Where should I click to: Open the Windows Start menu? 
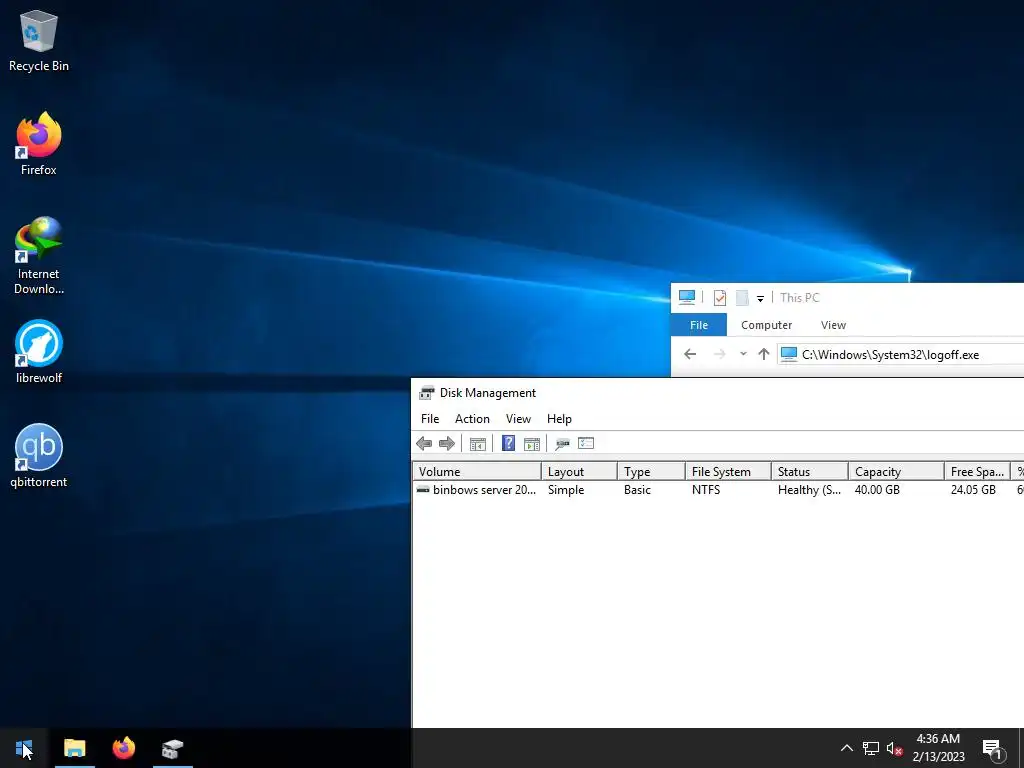[24, 748]
